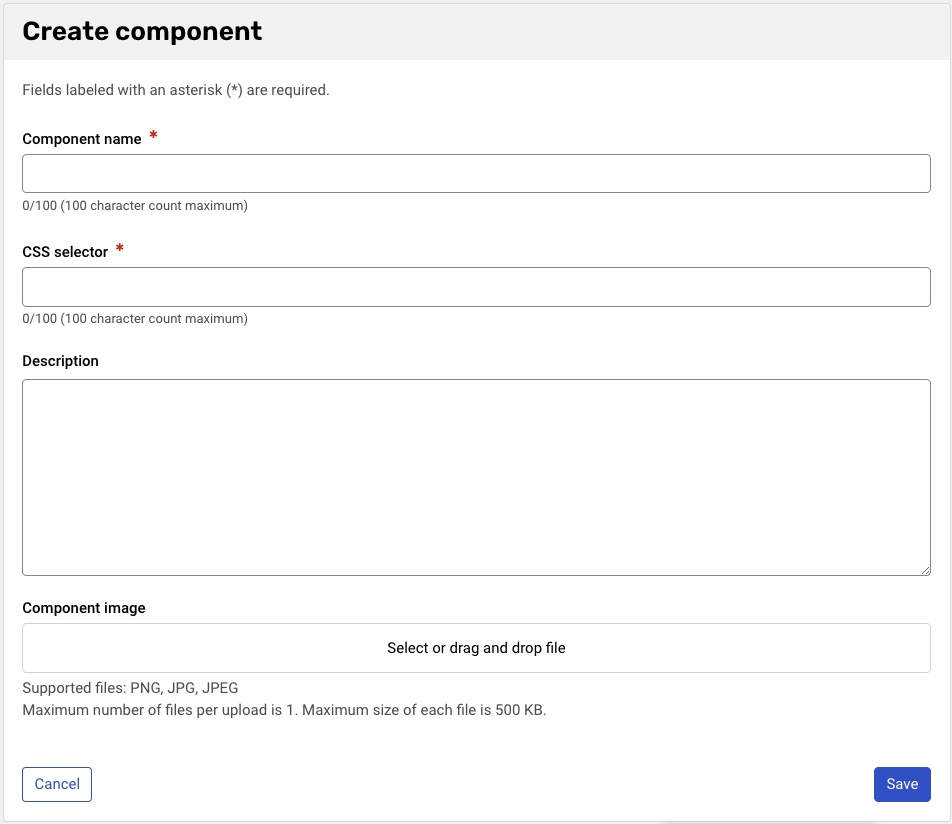The width and height of the screenshot is (952, 824).
Task: Click the required fields asterisk notice
Action: 175,90
